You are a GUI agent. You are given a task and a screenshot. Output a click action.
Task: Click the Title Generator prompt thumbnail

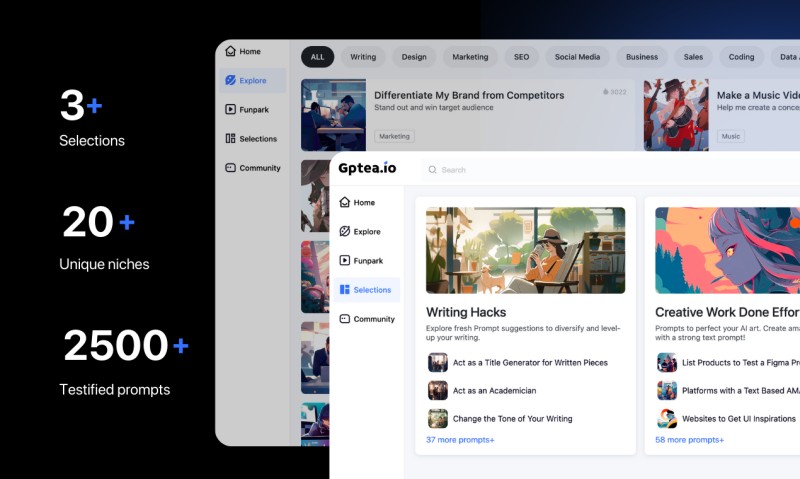tap(437, 362)
